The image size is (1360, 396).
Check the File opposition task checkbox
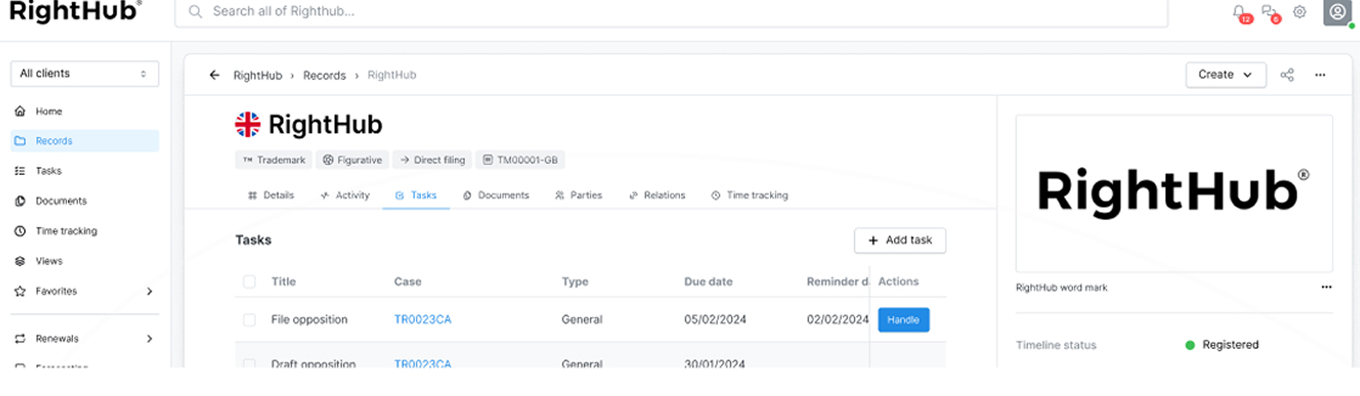click(250, 320)
